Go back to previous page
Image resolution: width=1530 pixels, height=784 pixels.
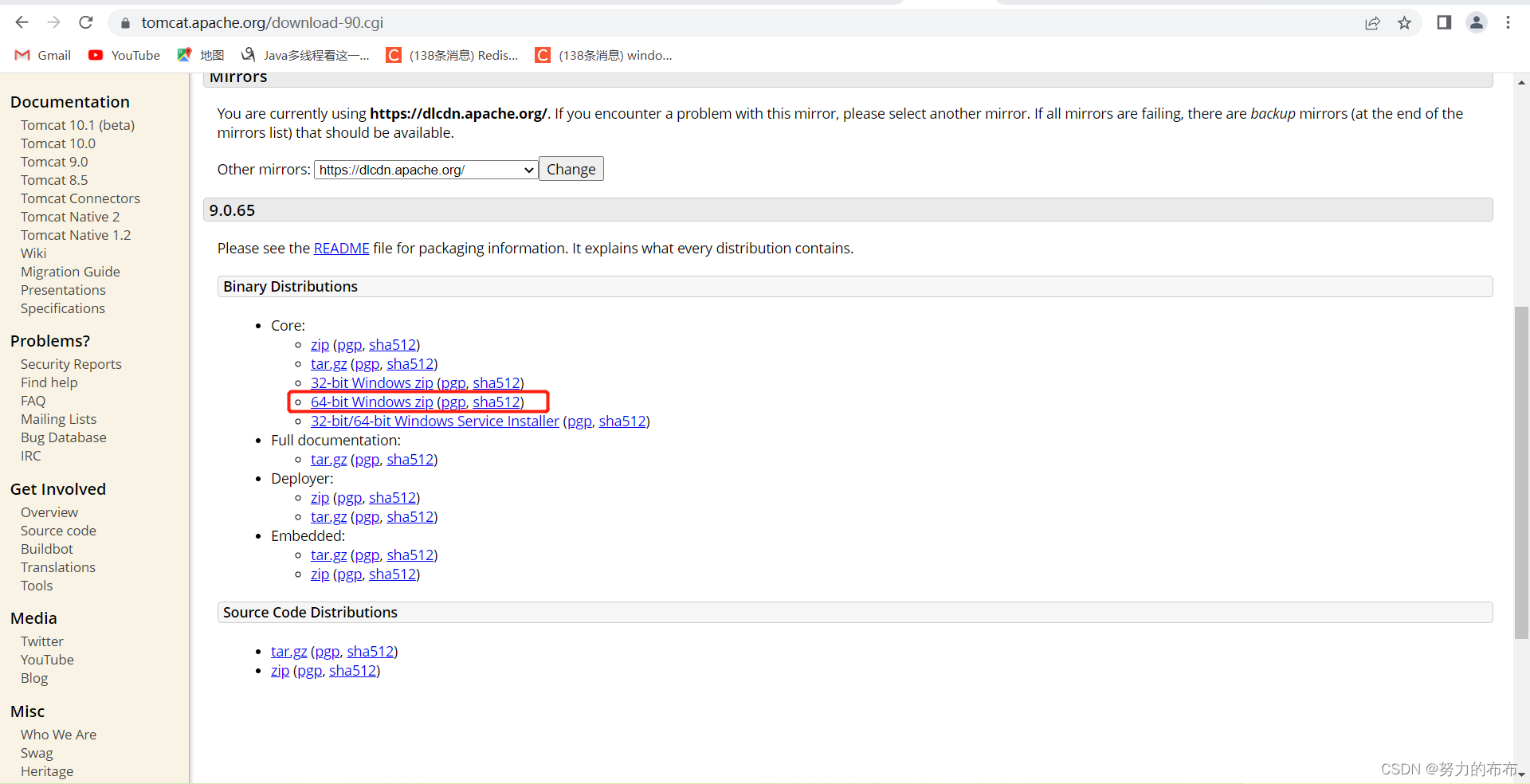pos(22,22)
